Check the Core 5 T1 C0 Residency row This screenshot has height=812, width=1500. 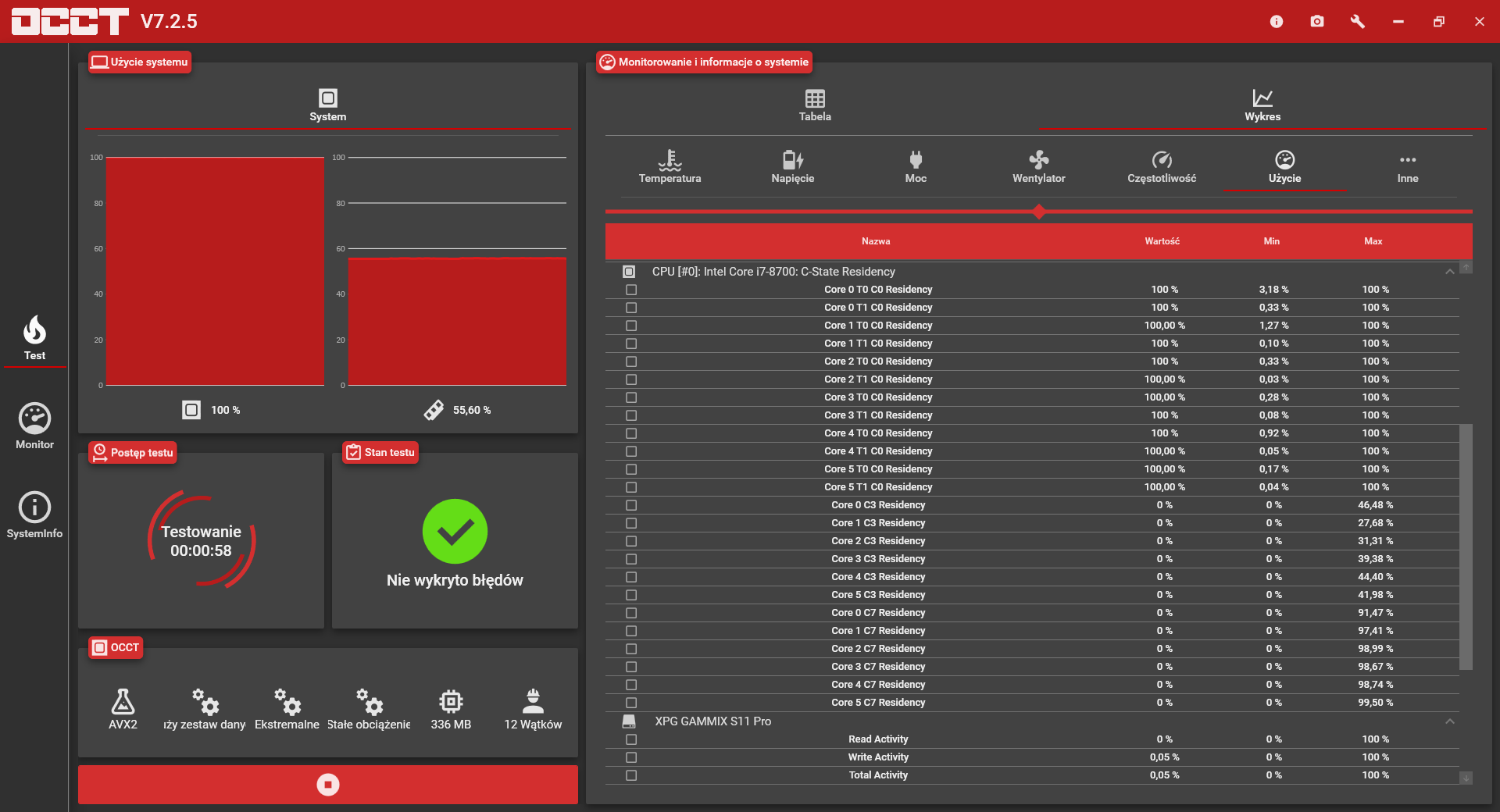click(631, 487)
